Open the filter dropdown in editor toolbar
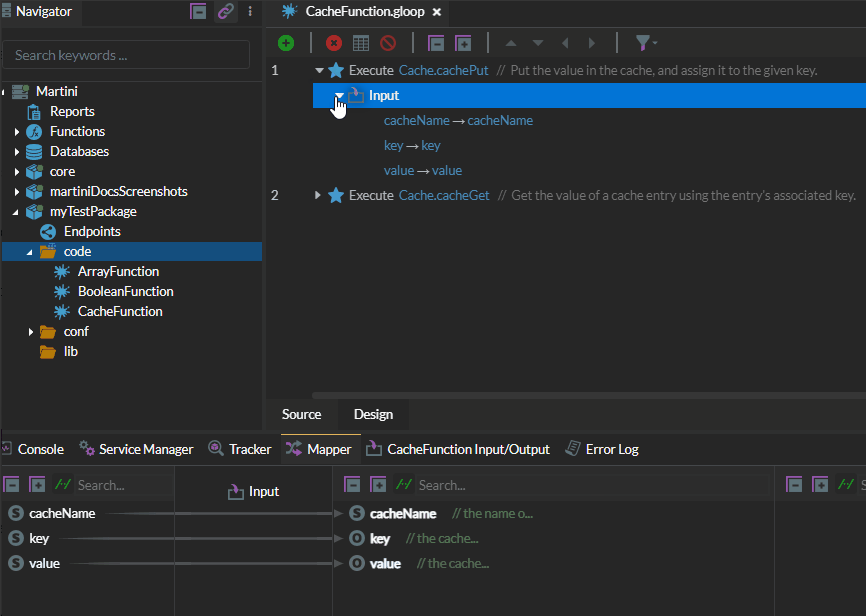Image resolution: width=866 pixels, height=616 pixels. tap(646, 43)
